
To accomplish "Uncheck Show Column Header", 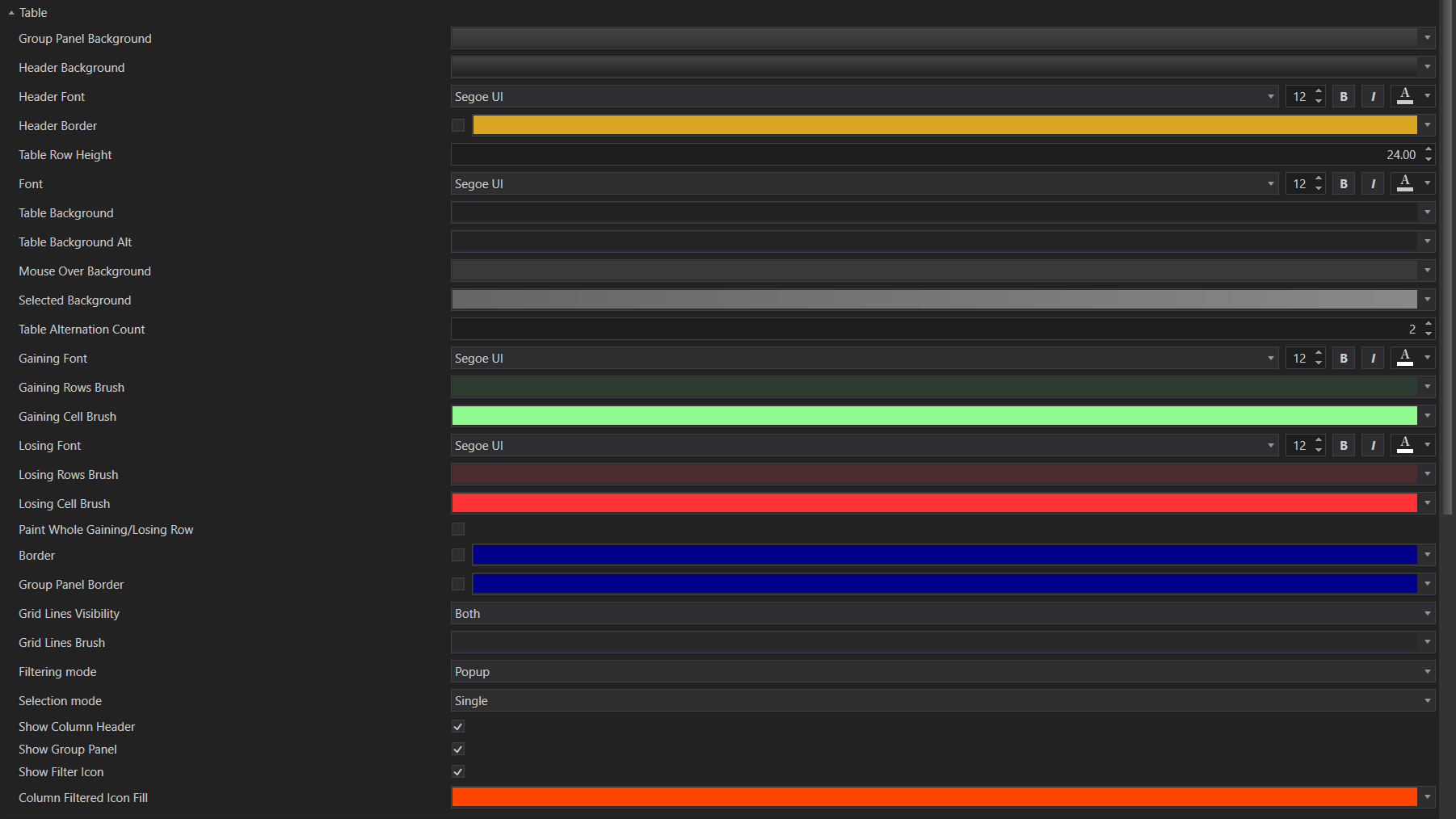I will point(458,727).
